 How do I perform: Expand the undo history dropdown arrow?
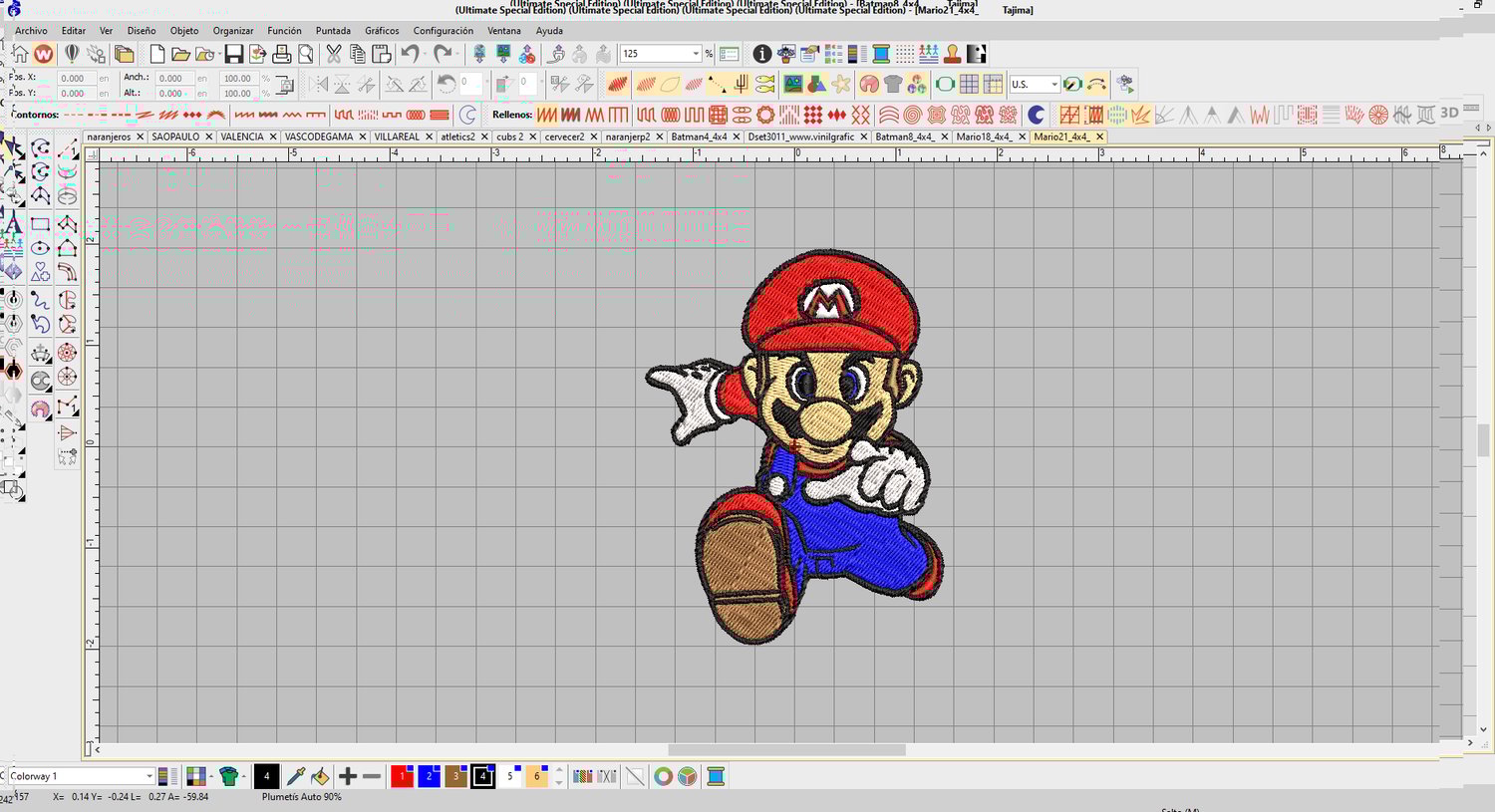coord(425,54)
